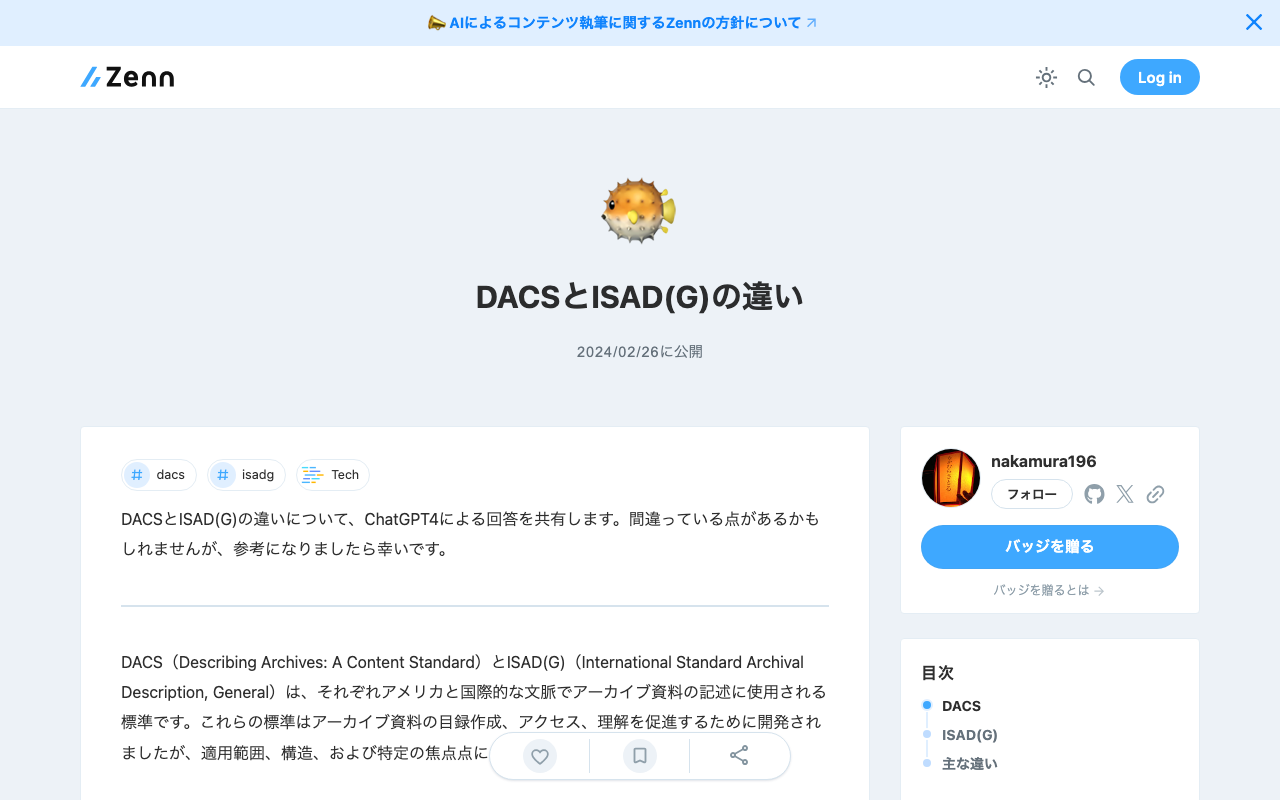
Task: Click the Zenn logo
Action: point(127,76)
